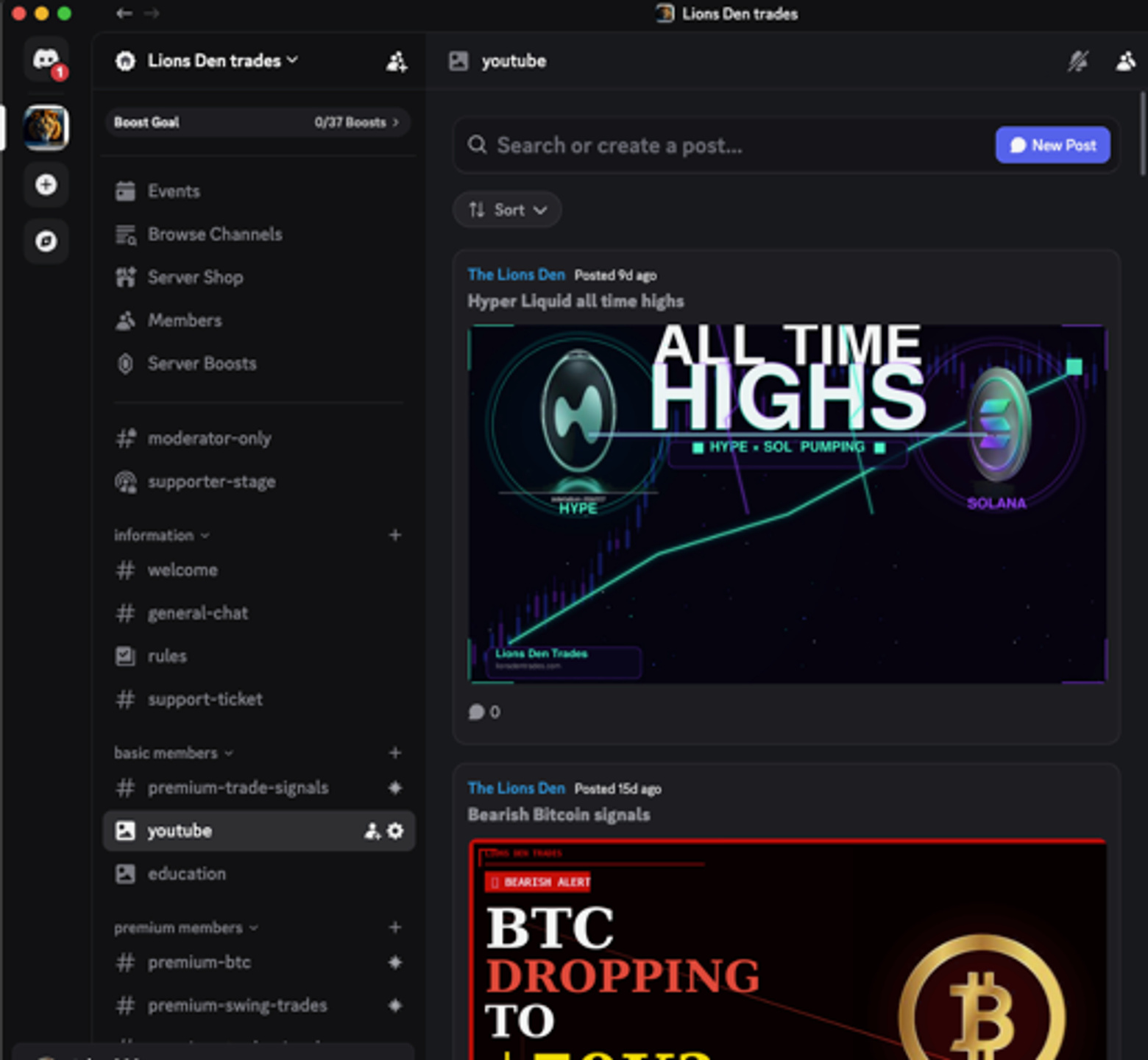Click badge icon beside premium-trade-signals
This screenshot has width=1148, height=1060.
[x=395, y=788]
